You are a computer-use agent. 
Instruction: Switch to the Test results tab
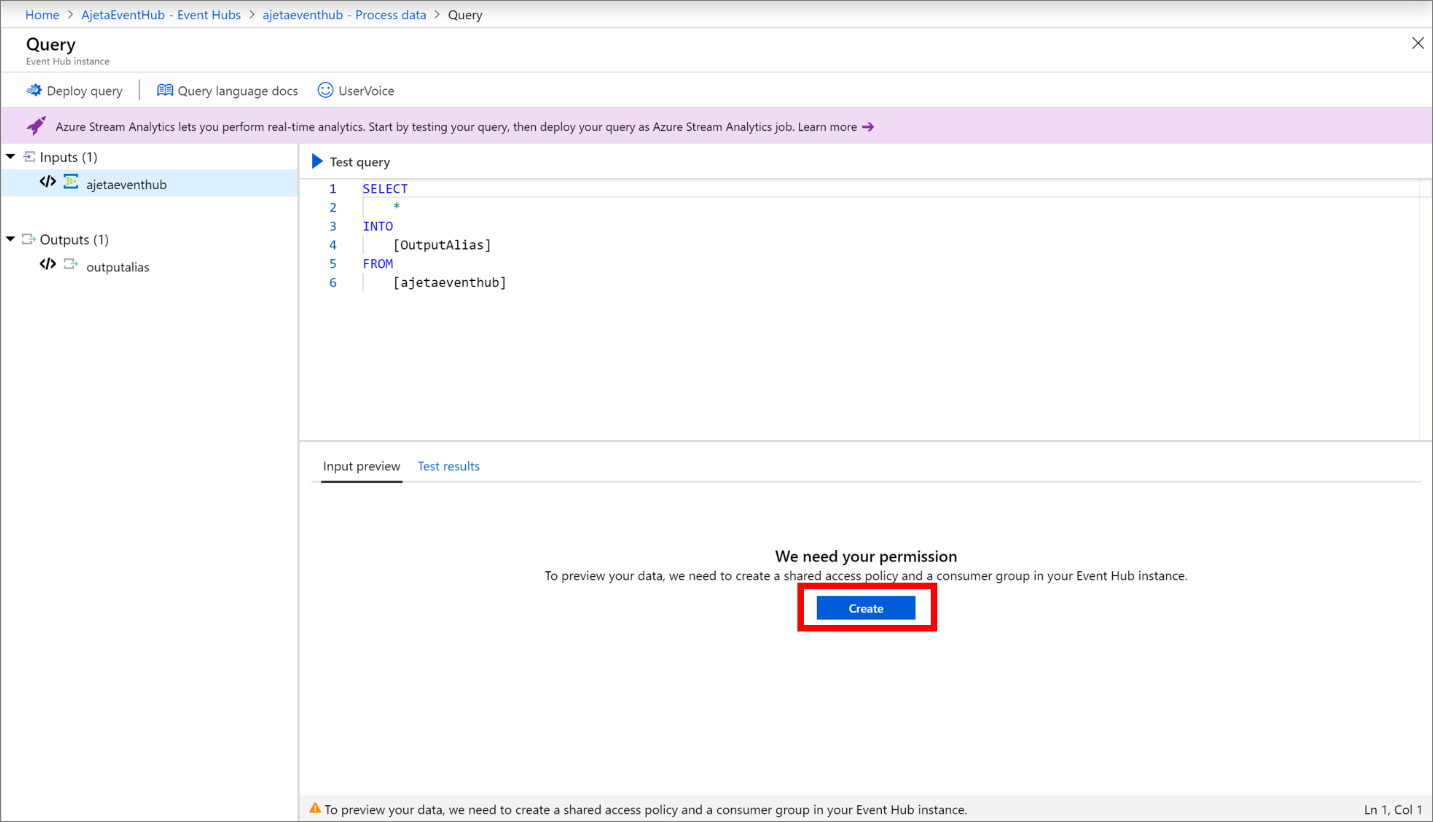pos(449,466)
